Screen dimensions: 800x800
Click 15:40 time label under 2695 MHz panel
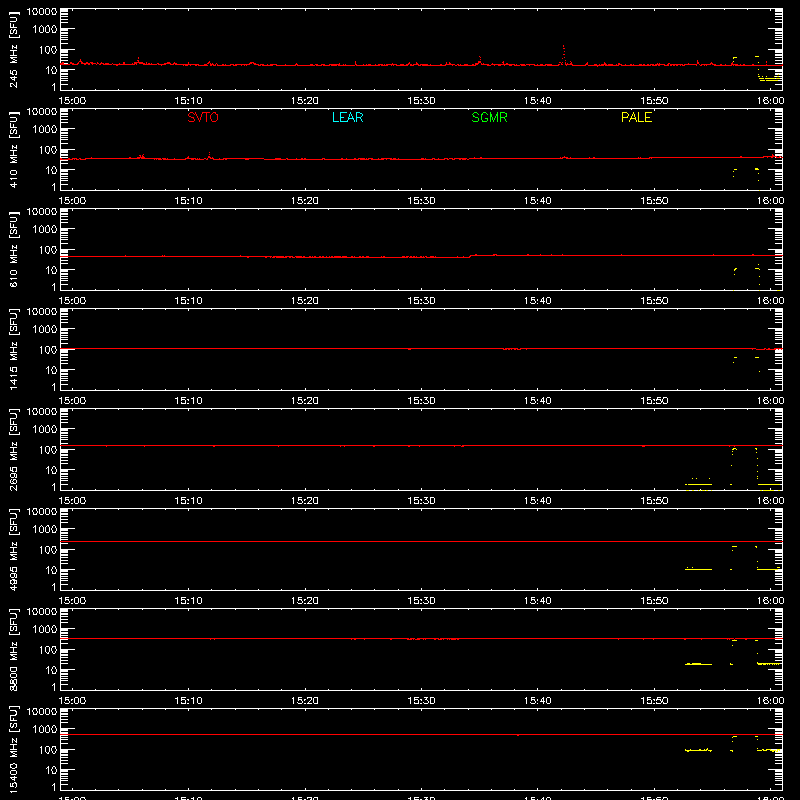click(x=538, y=501)
